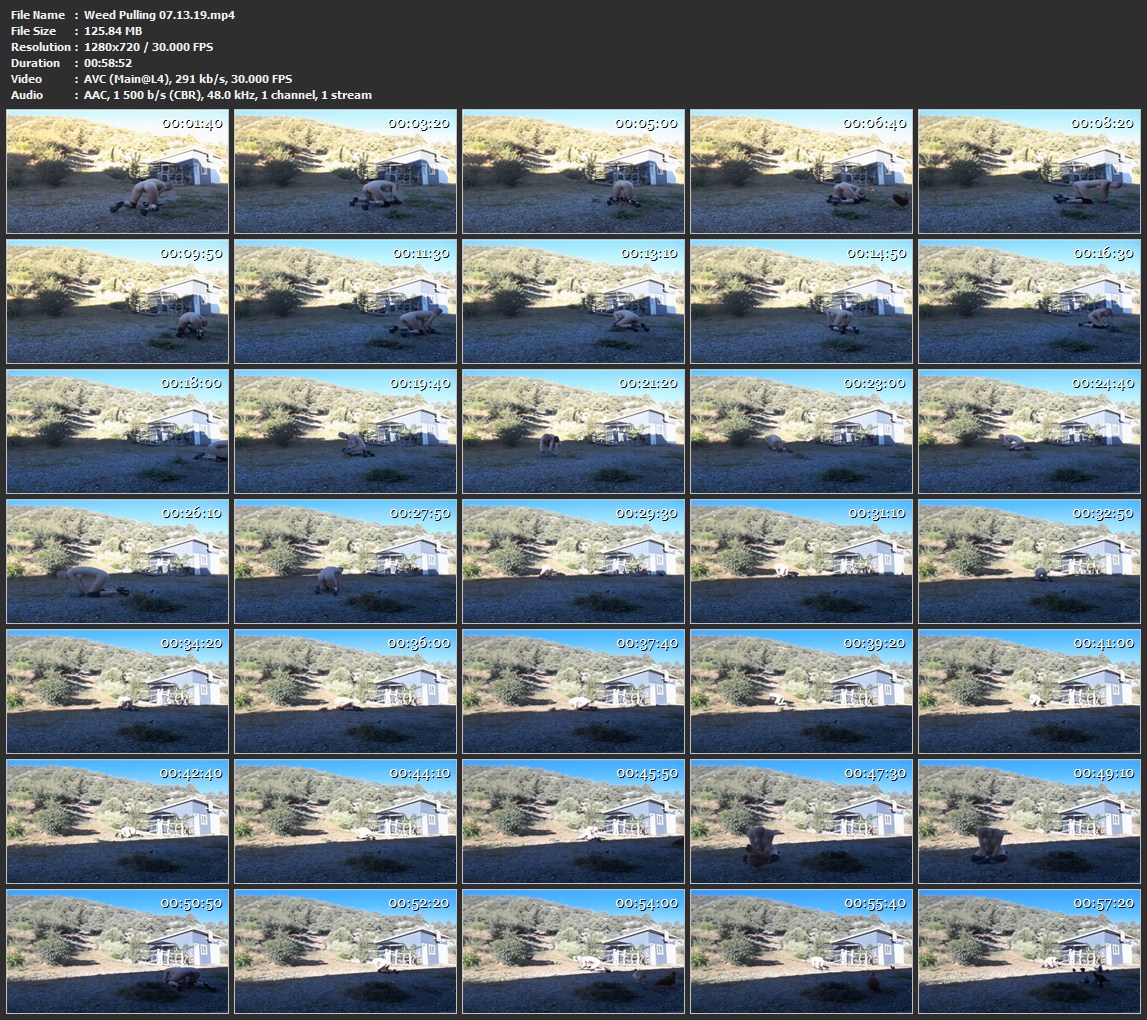Click the "Duration" label

(x=35, y=63)
